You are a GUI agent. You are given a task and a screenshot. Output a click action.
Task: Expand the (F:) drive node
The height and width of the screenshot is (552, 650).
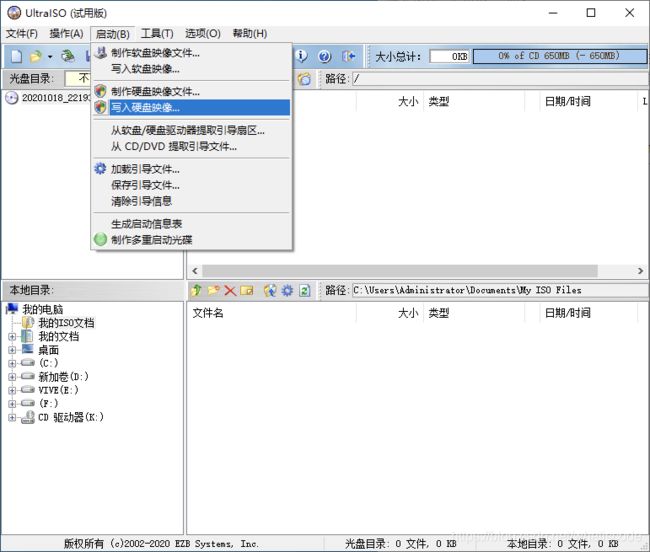coord(12,403)
